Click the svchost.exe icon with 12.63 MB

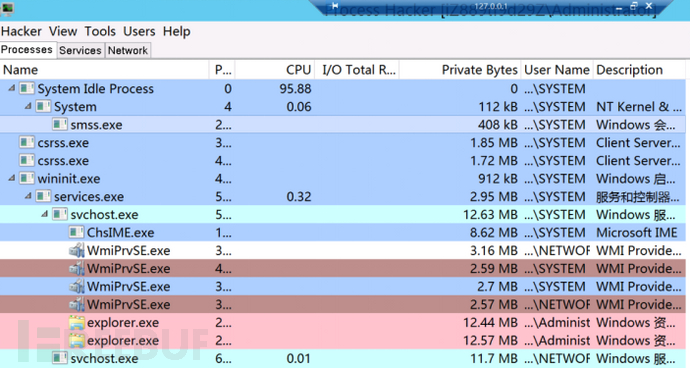(59, 214)
